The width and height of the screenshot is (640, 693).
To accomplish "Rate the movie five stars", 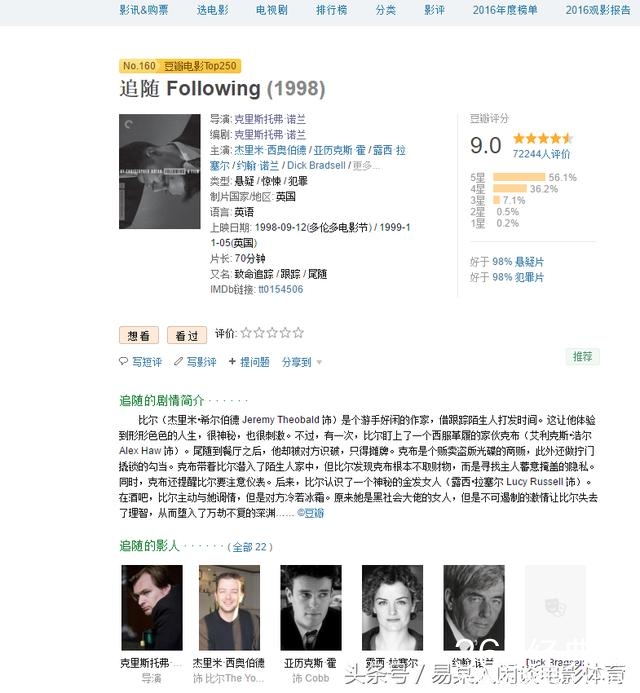I will 298,333.
